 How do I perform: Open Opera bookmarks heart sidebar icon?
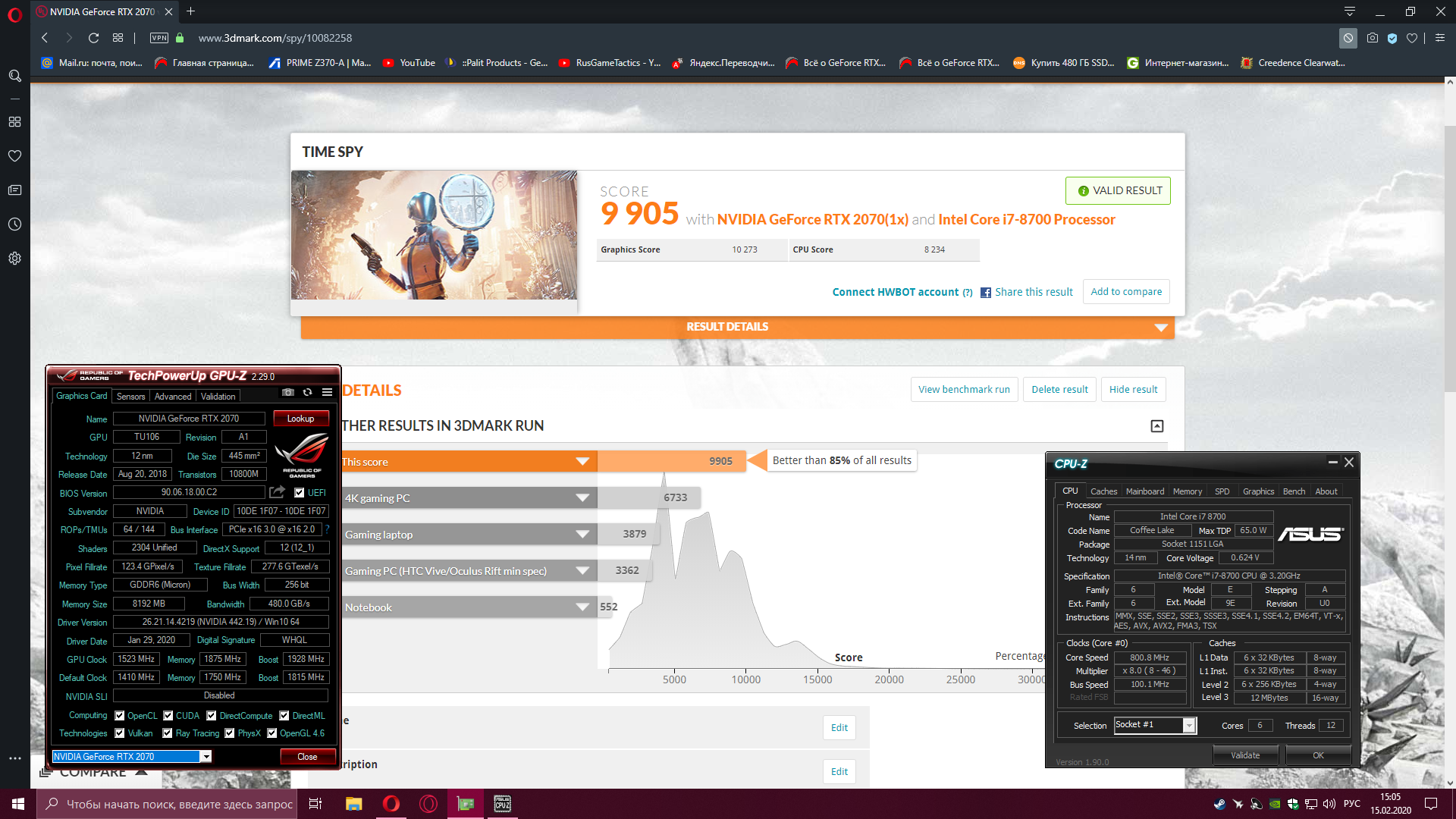pos(14,155)
